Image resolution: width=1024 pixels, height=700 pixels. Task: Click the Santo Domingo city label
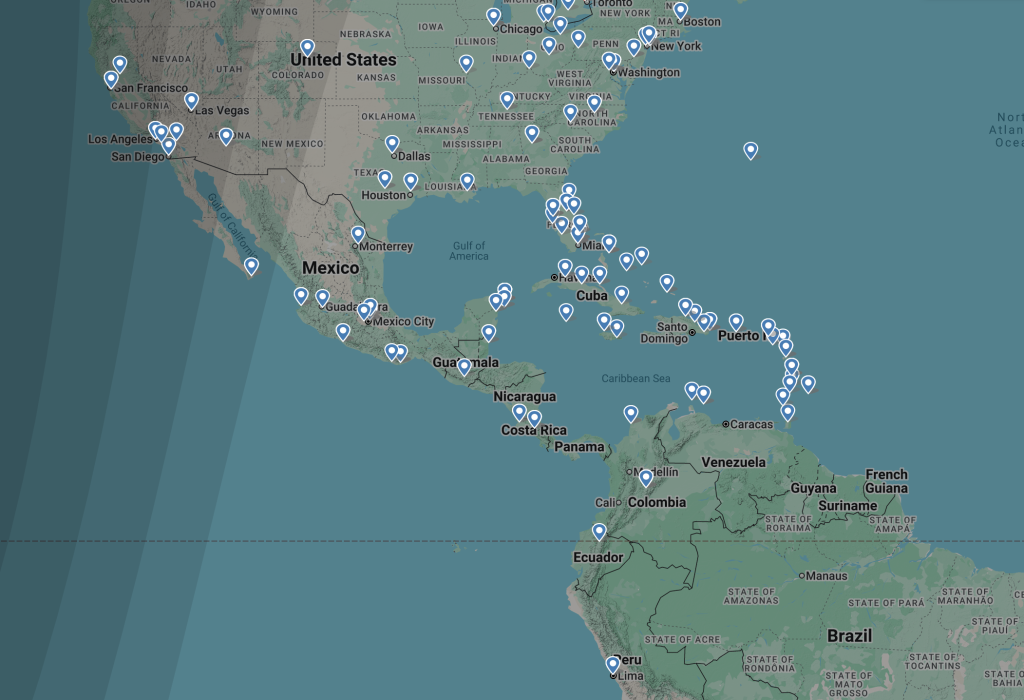click(664, 333)
